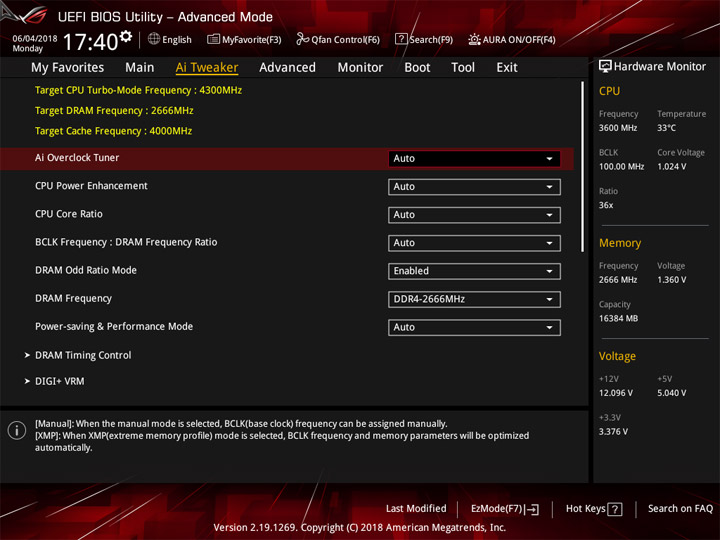Open the DRAM Odd Ratio Mode dropdown

coord(474,271)
